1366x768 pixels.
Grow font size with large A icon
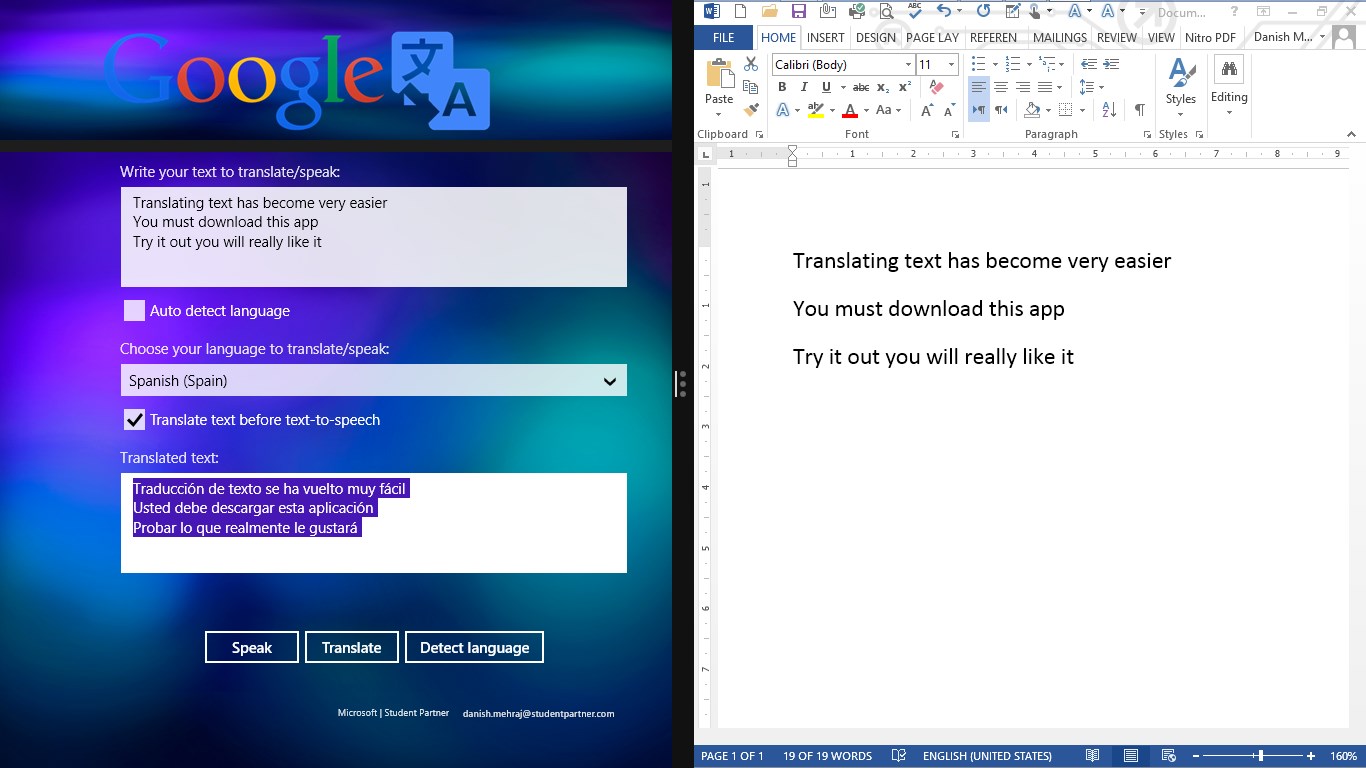click(x=927, y=110)
